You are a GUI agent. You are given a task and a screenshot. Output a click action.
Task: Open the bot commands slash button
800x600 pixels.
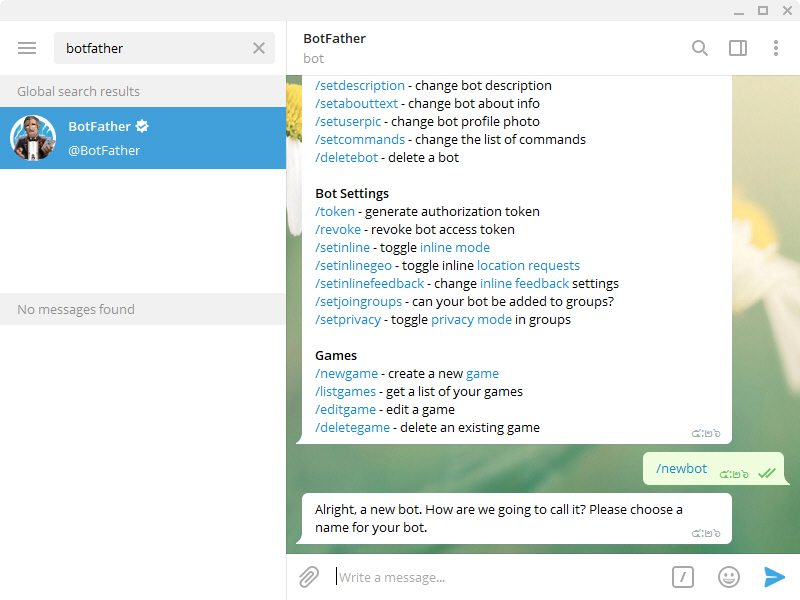click(x=683, y=577)
